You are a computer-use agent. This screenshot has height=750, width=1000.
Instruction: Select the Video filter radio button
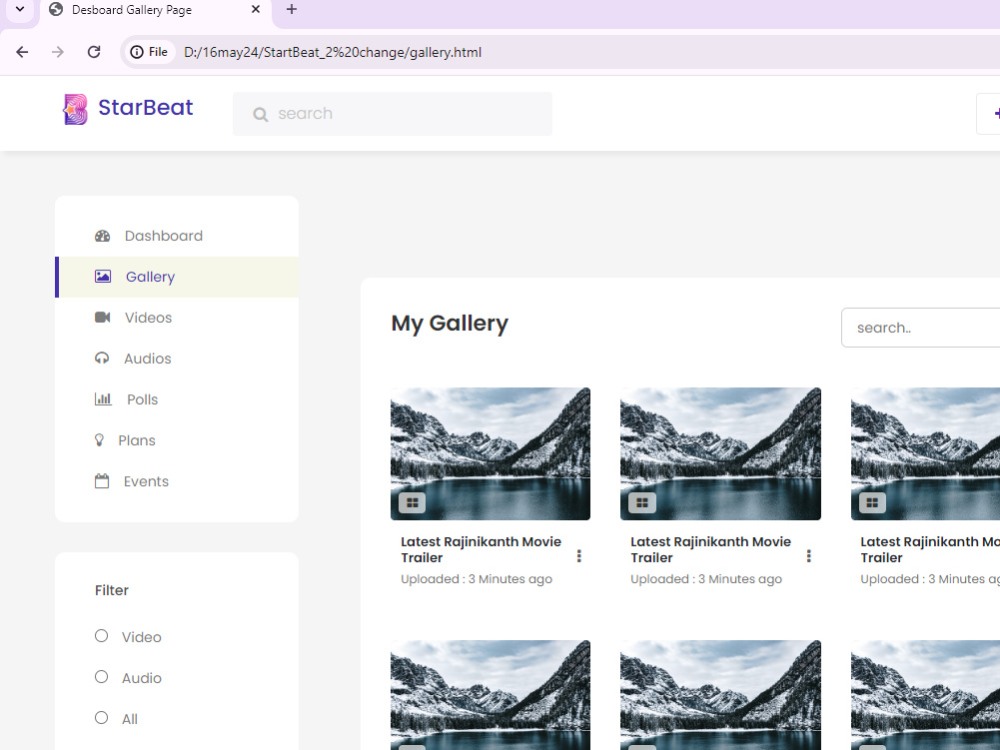(x=101, y=636)
